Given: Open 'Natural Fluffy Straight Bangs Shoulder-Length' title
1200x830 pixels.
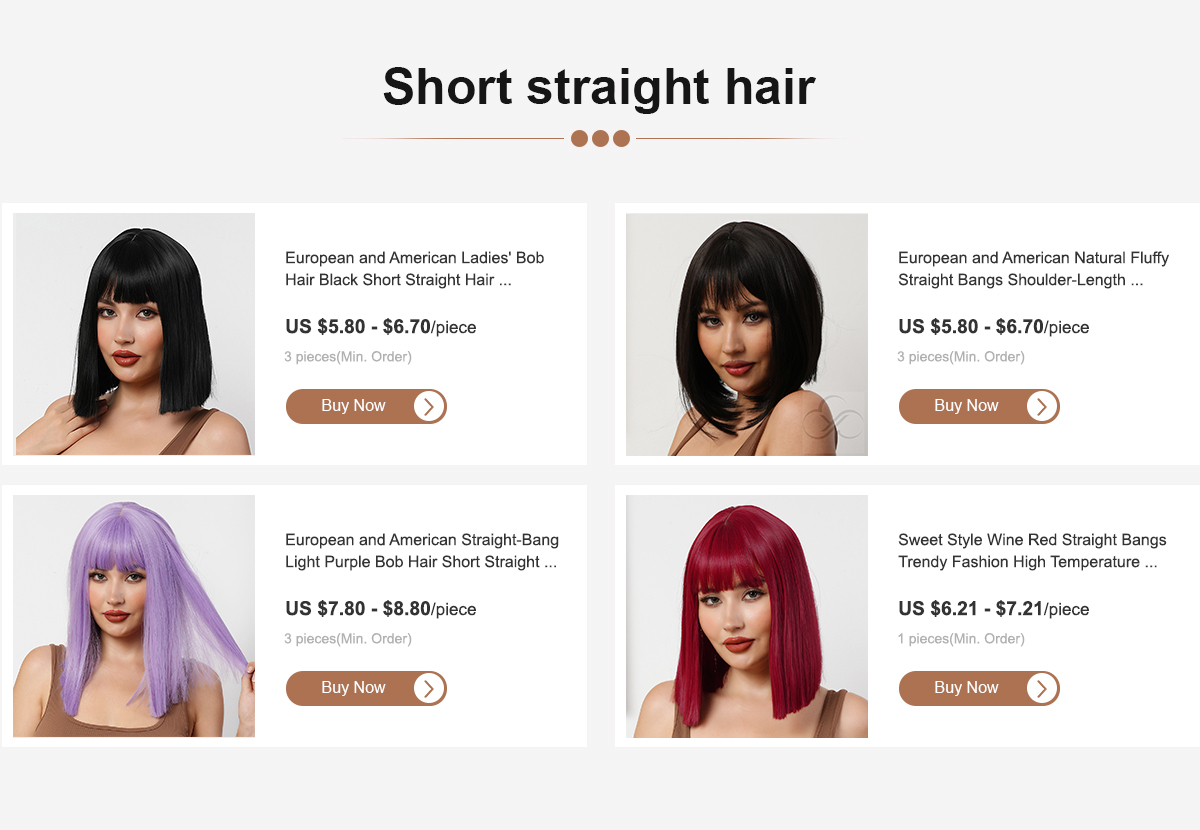Looking at the screenshot, I should pyautogui.click(x=1033, y=269).
